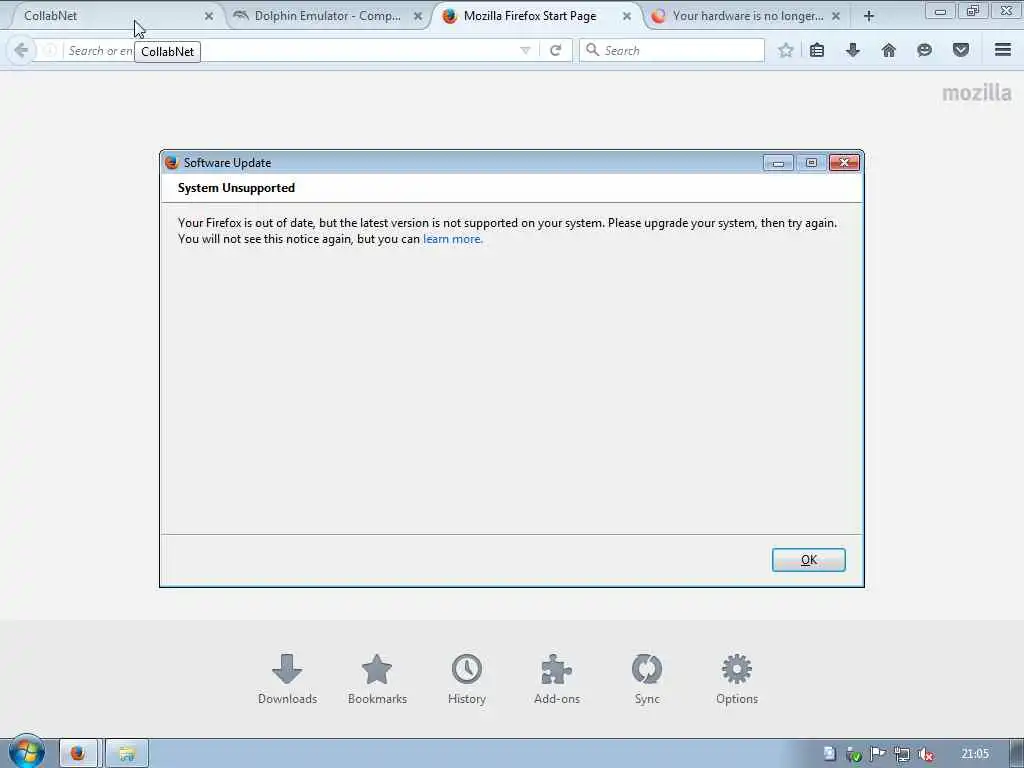
Task: Open History from the start page
Action: (467, 679)
